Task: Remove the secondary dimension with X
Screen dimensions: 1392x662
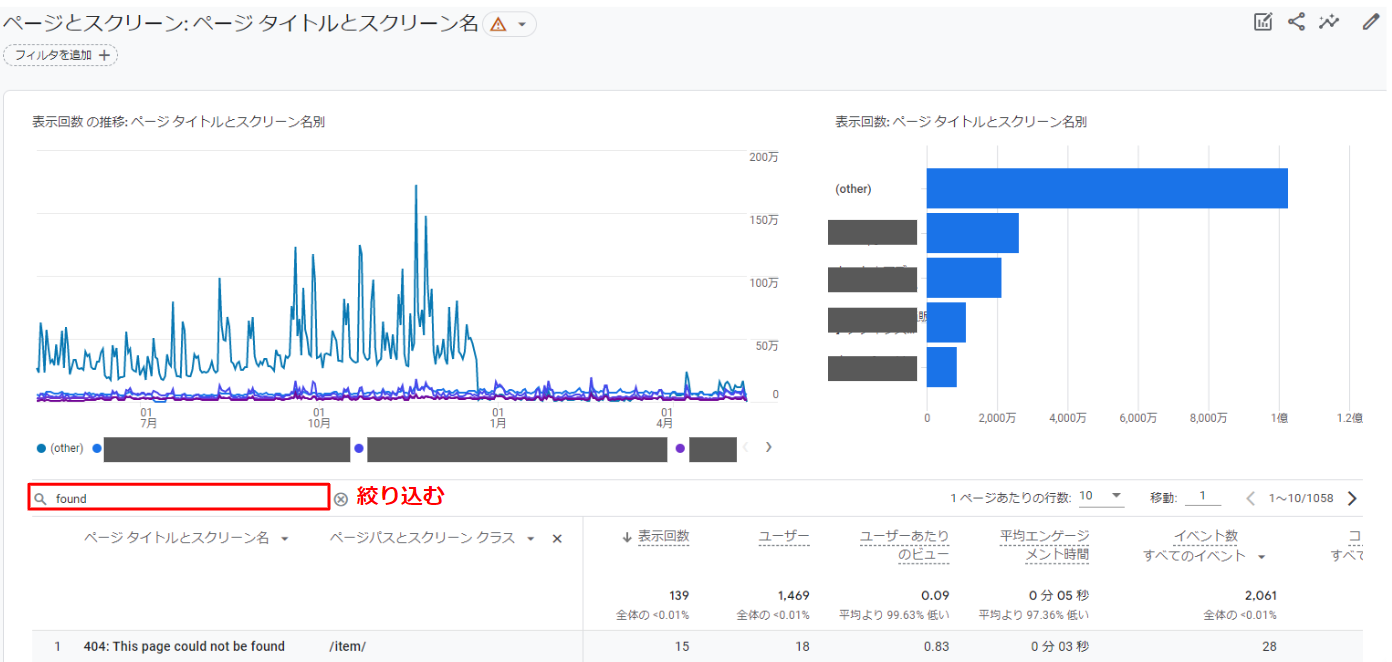Action: coord(557,538)
